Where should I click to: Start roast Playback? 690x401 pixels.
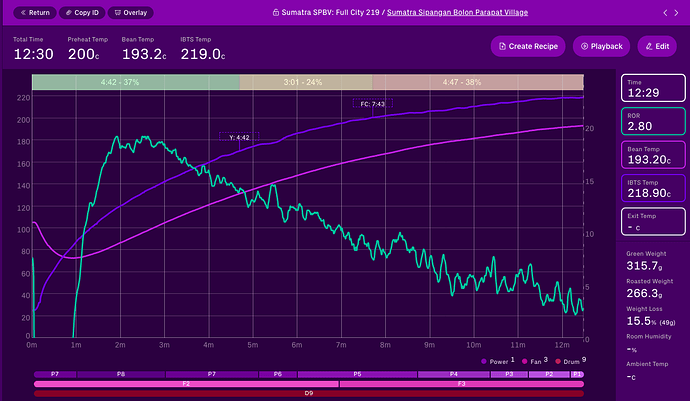(600, 46)
